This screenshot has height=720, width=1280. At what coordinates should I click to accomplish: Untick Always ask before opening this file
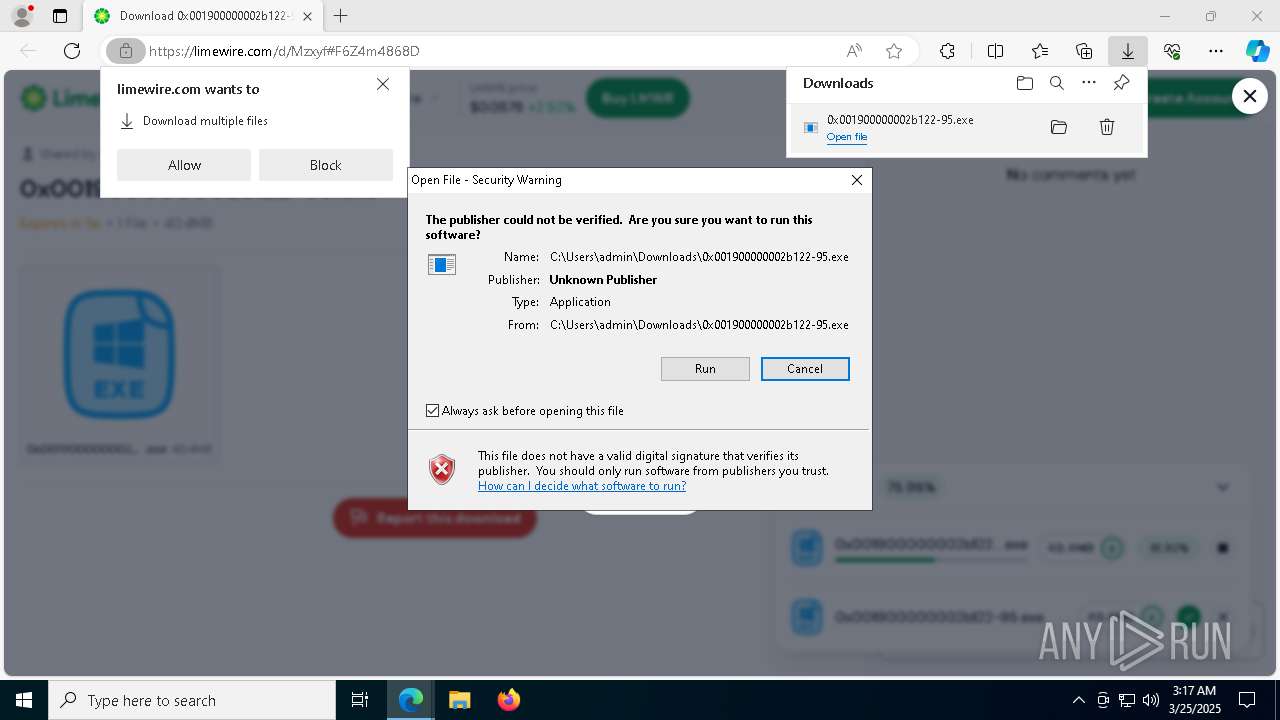pos(433,411)
